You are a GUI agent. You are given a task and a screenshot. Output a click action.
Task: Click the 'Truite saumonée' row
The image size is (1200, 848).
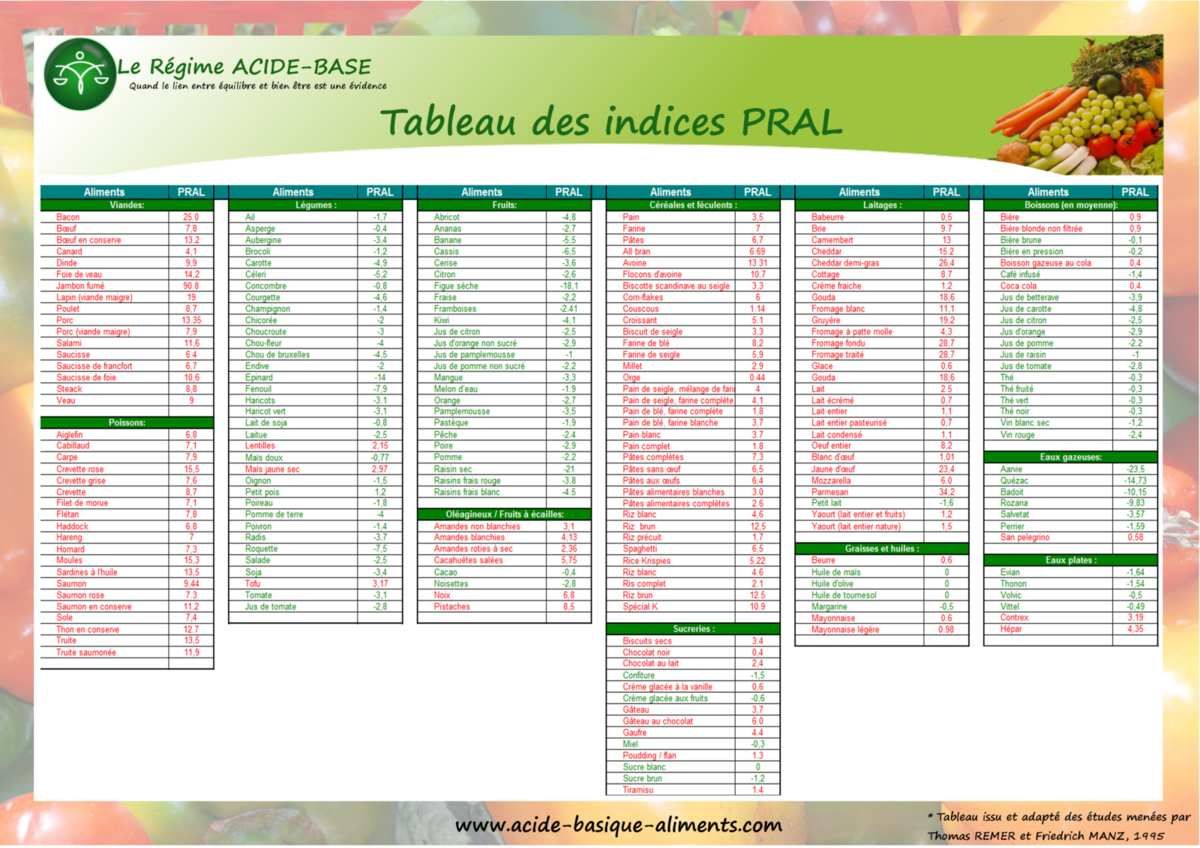[127, 652]
